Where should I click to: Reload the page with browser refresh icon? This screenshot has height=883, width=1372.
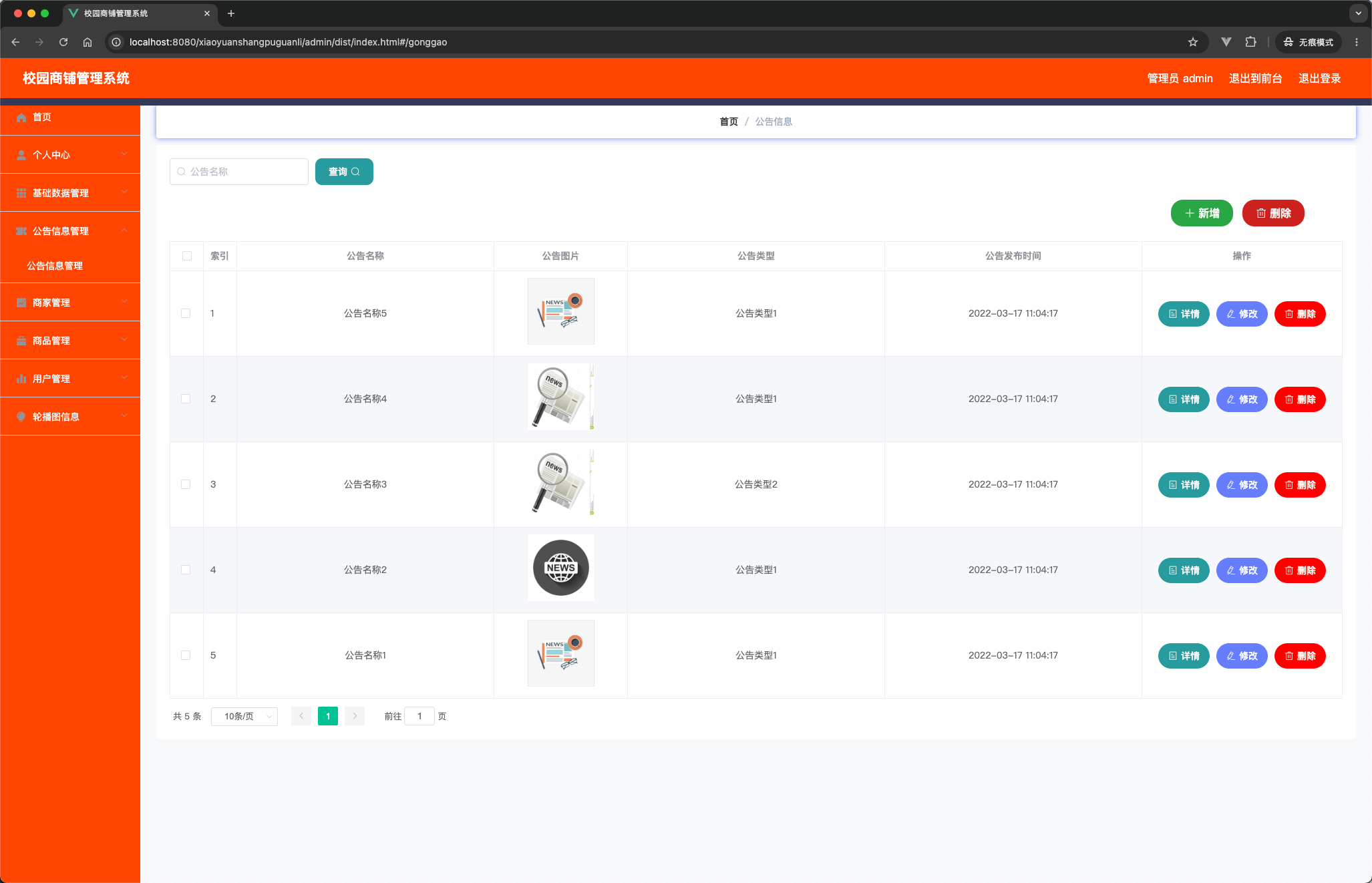click(x=63, y=42)
